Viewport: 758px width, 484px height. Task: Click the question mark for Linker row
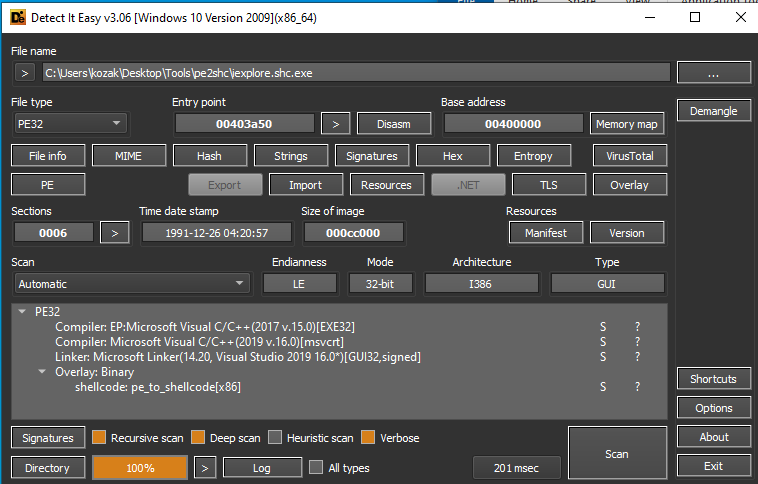click(638, 357)
